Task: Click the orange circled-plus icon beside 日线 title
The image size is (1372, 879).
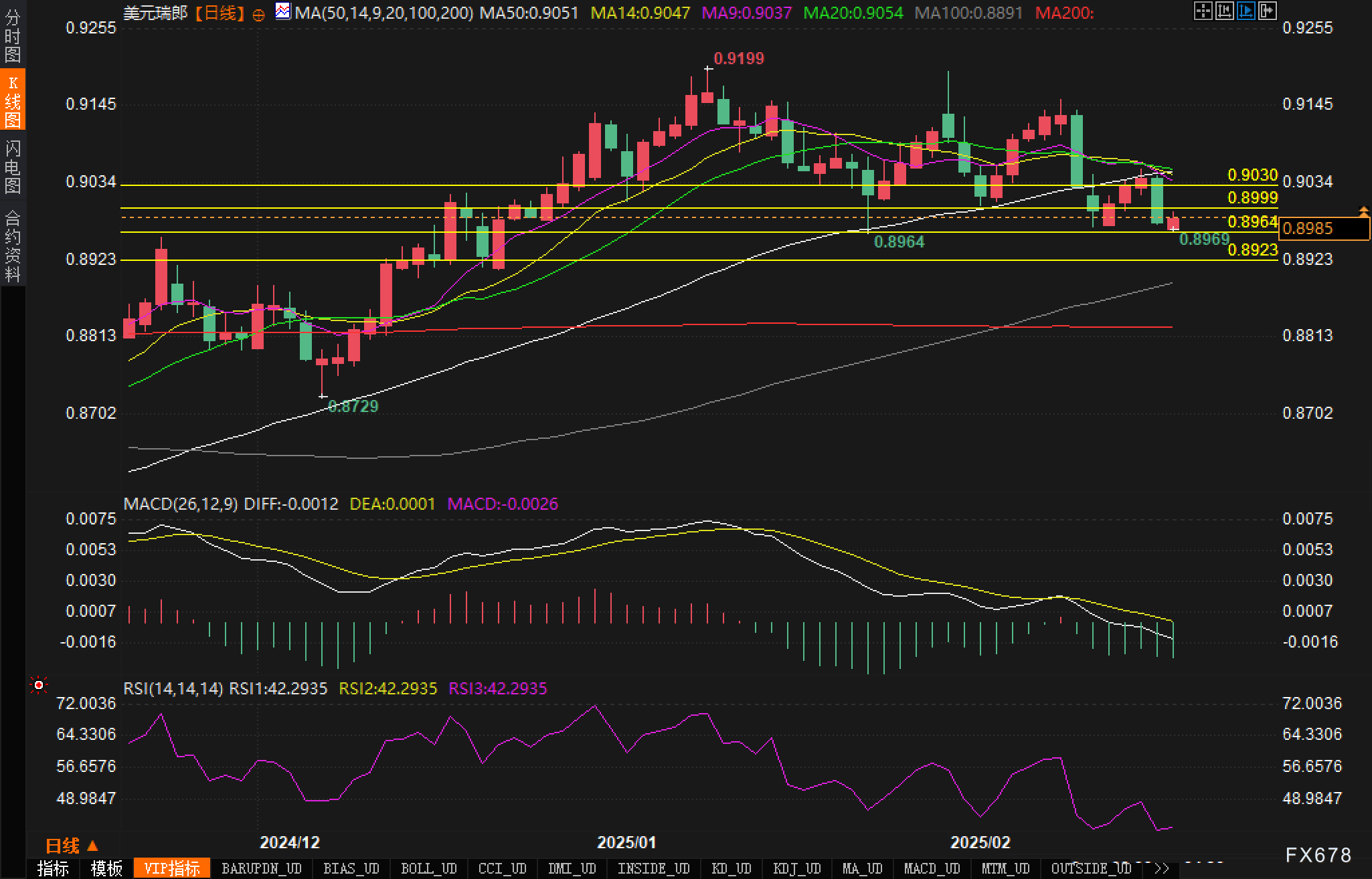Action: point(259,14)
